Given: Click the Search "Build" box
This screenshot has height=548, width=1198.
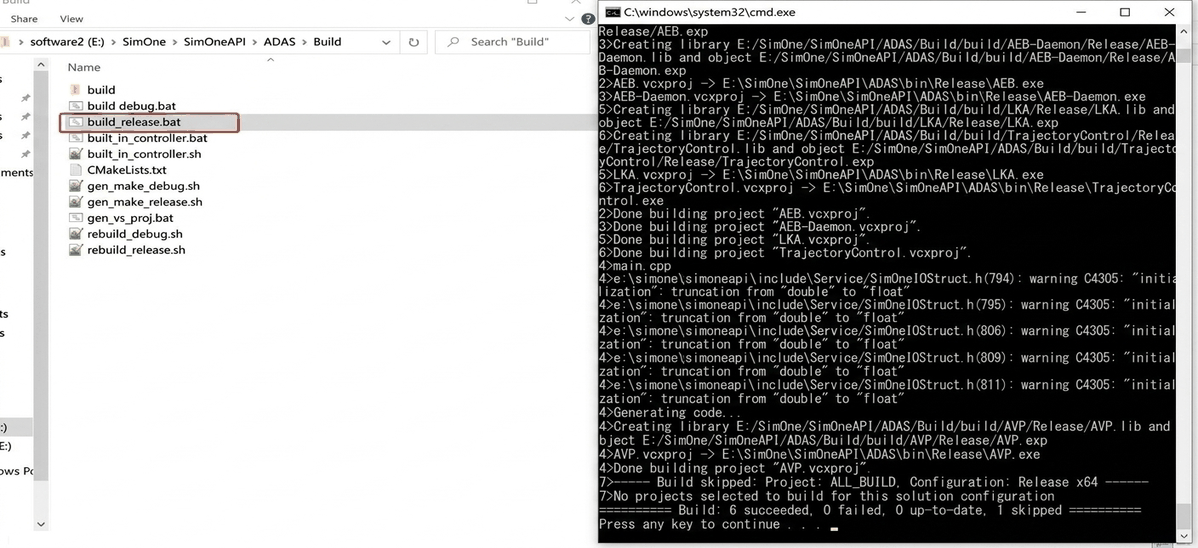Looking at the screenshot, I should pos(512,42).
